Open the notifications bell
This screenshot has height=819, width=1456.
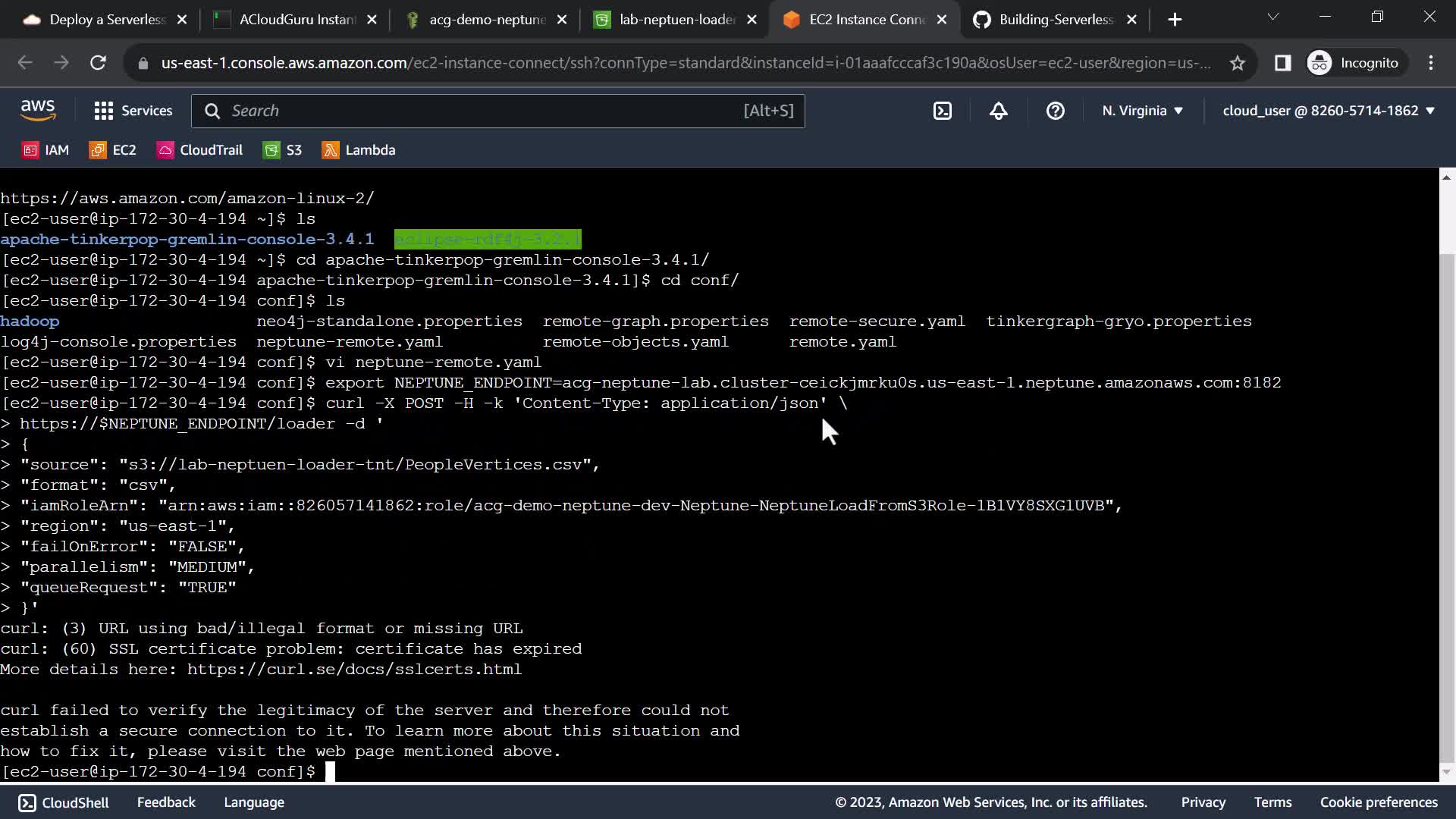tap(999, 111)
